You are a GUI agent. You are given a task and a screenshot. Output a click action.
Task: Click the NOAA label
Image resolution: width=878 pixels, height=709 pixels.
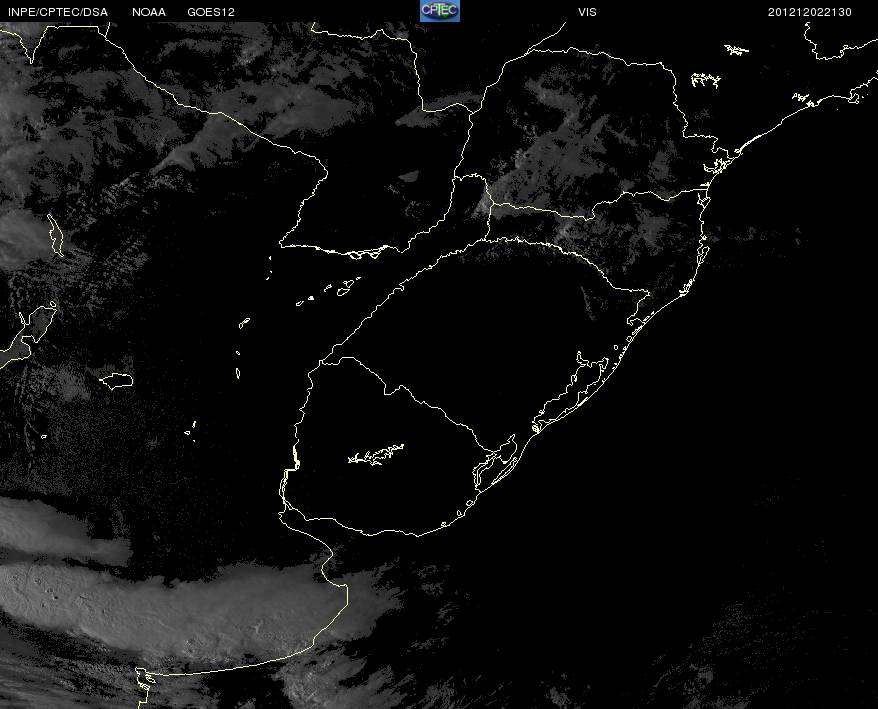coord(149,12)
